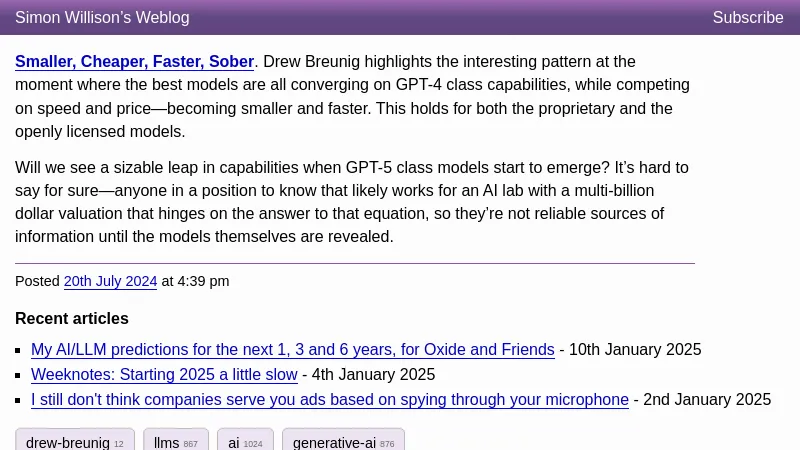Select the llms tag
This screenshot has width=800, height=450.
[175, 442]
